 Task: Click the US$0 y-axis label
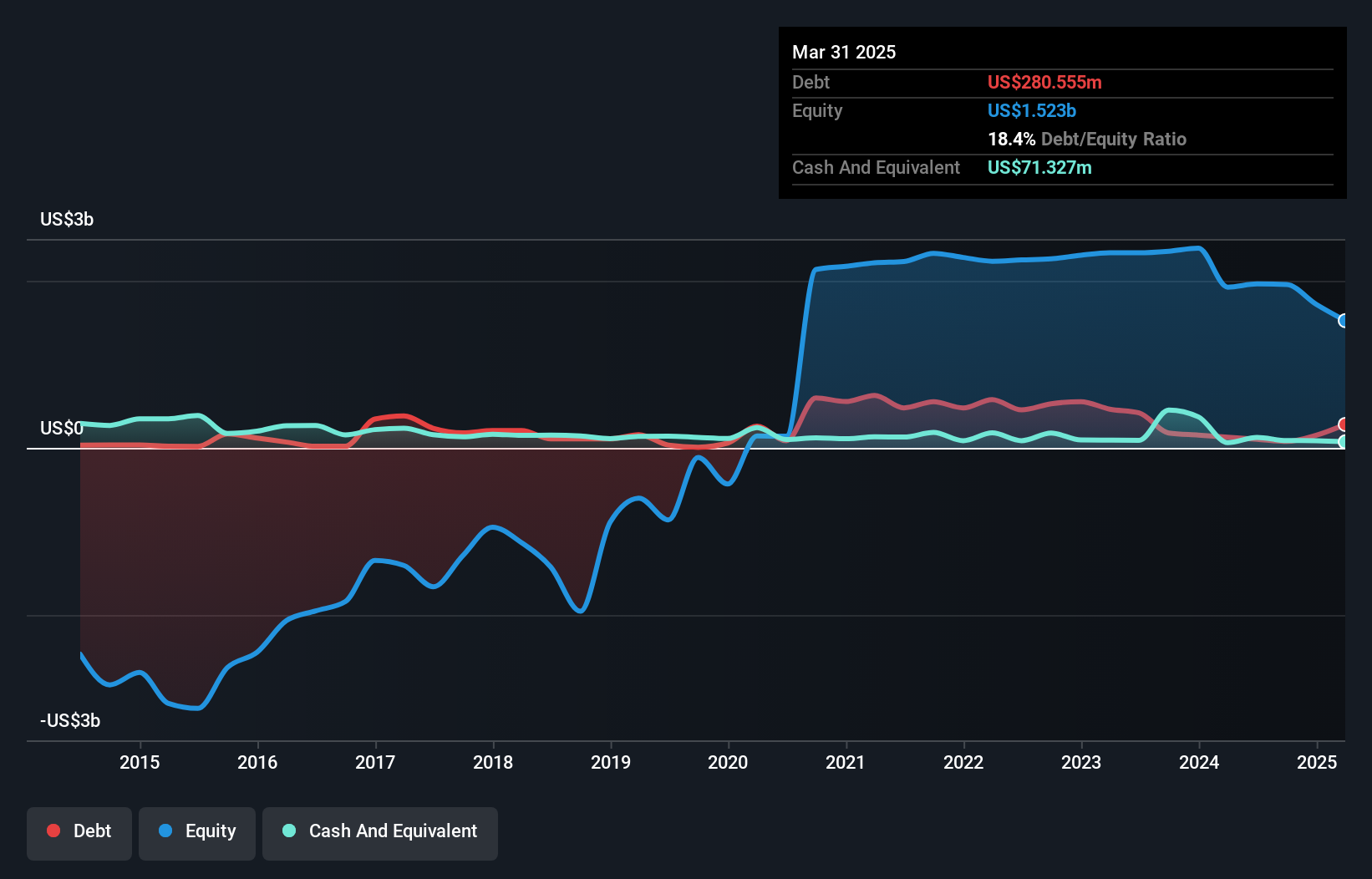(x=62, y=429)
